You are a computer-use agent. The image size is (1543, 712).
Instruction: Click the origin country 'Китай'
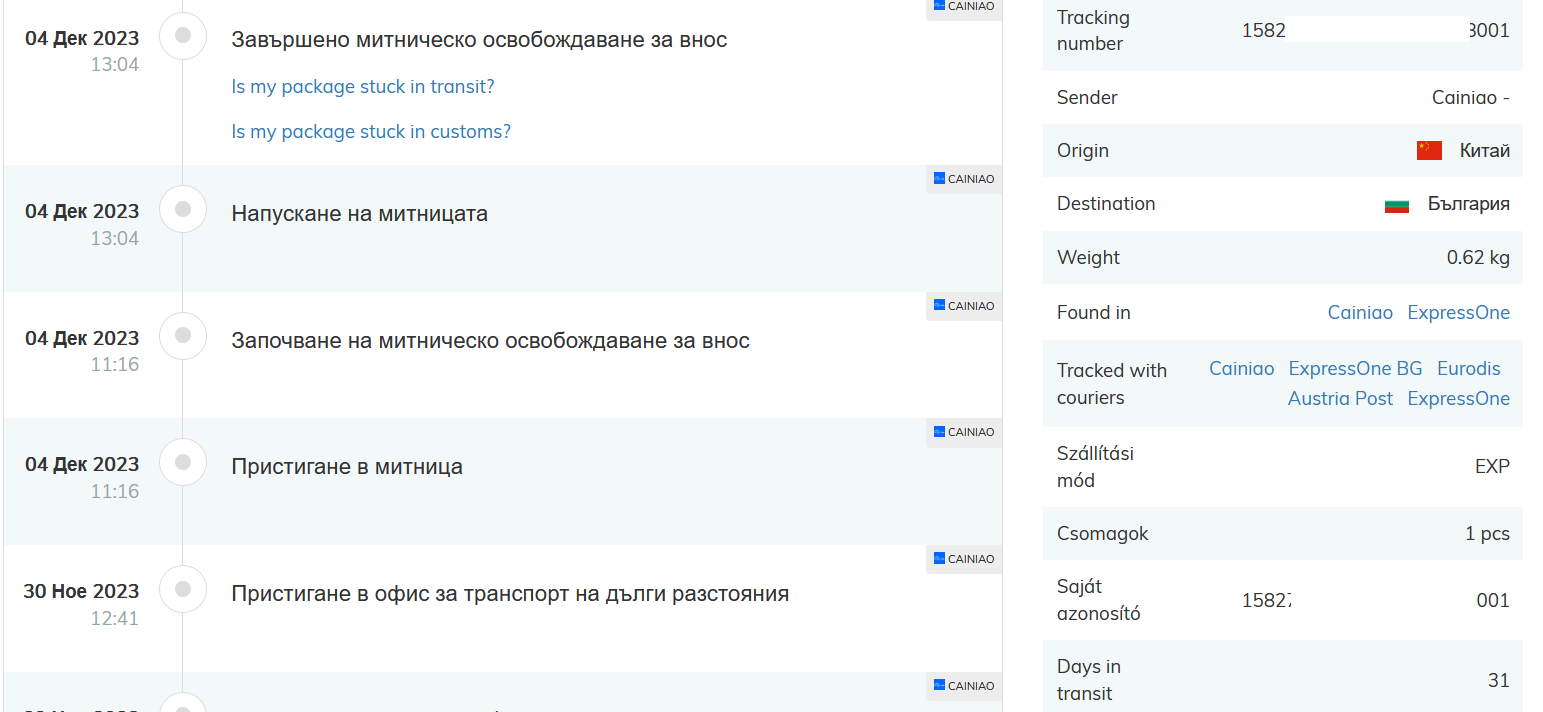[x=1485, y=151]
